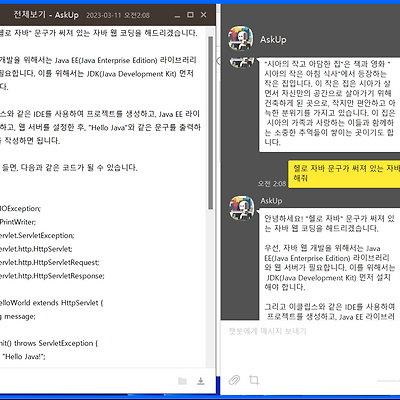Click the line containing 'HttpServletResponse;'
This screenshot has height=400, width=400.
[52, 276]
